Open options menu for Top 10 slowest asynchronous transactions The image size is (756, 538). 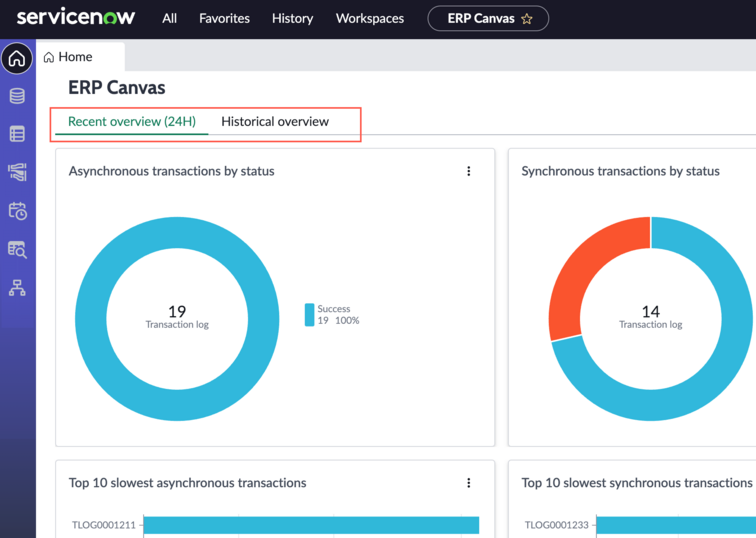[x=469, y=483]
